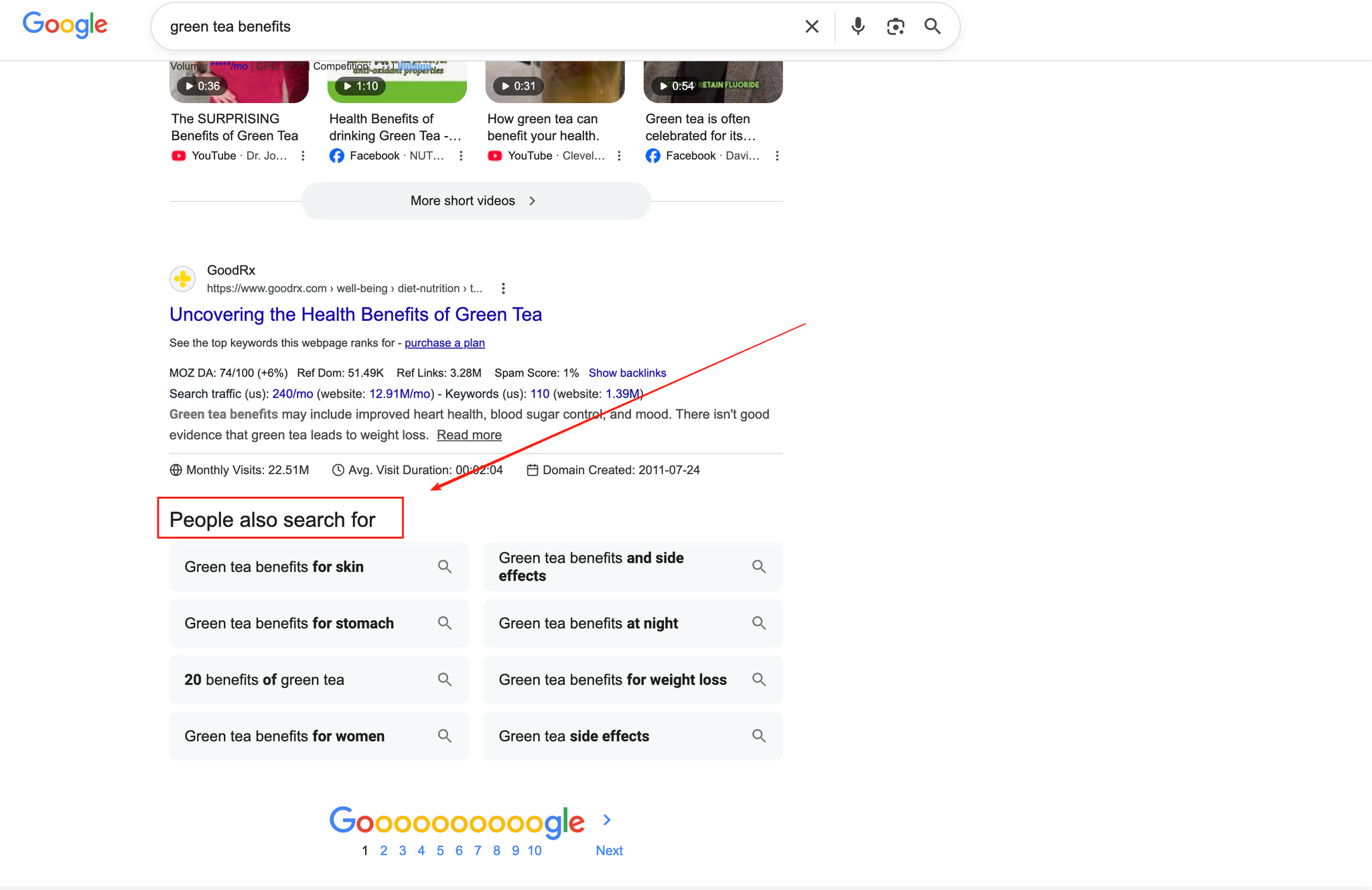Viewport: 1372px width, 890px height.
Task: Clear the search box with X icon
Action: click(x=811, y=27)
